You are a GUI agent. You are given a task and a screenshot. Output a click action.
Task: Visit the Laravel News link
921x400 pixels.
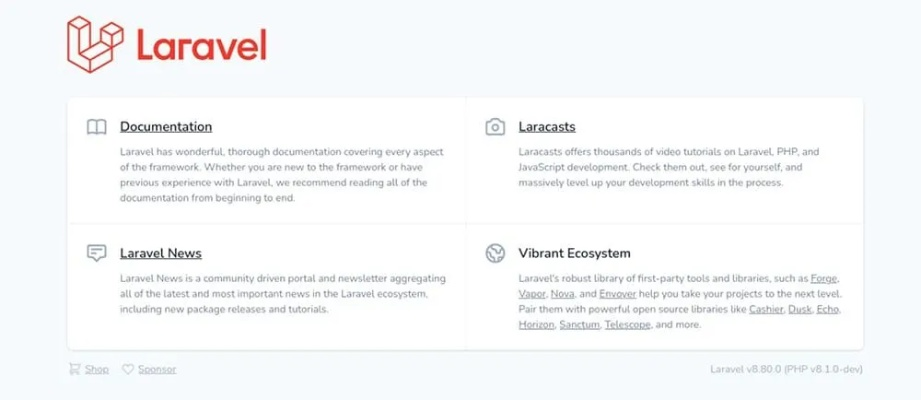point(161,253)
